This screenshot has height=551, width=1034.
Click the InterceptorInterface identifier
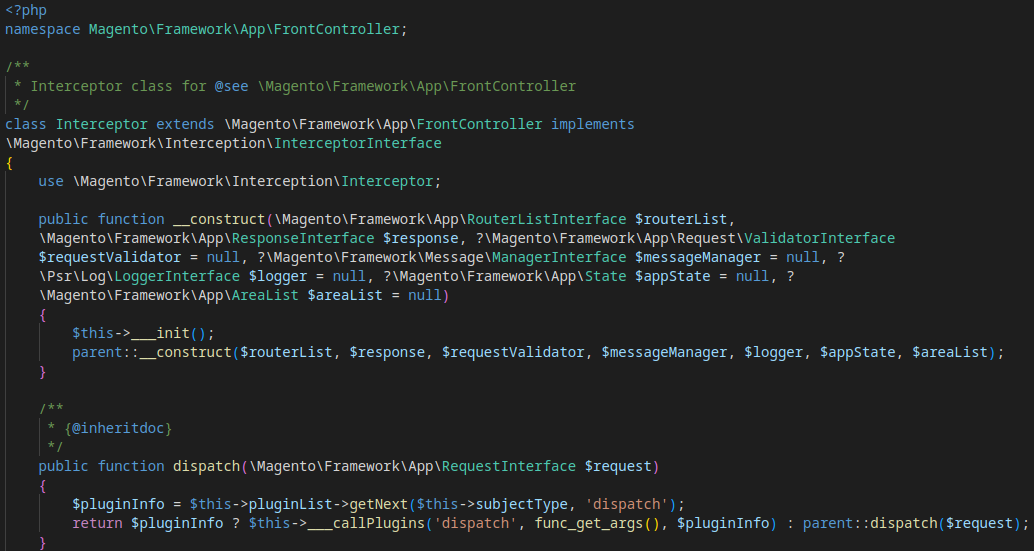tap(358, 143)
